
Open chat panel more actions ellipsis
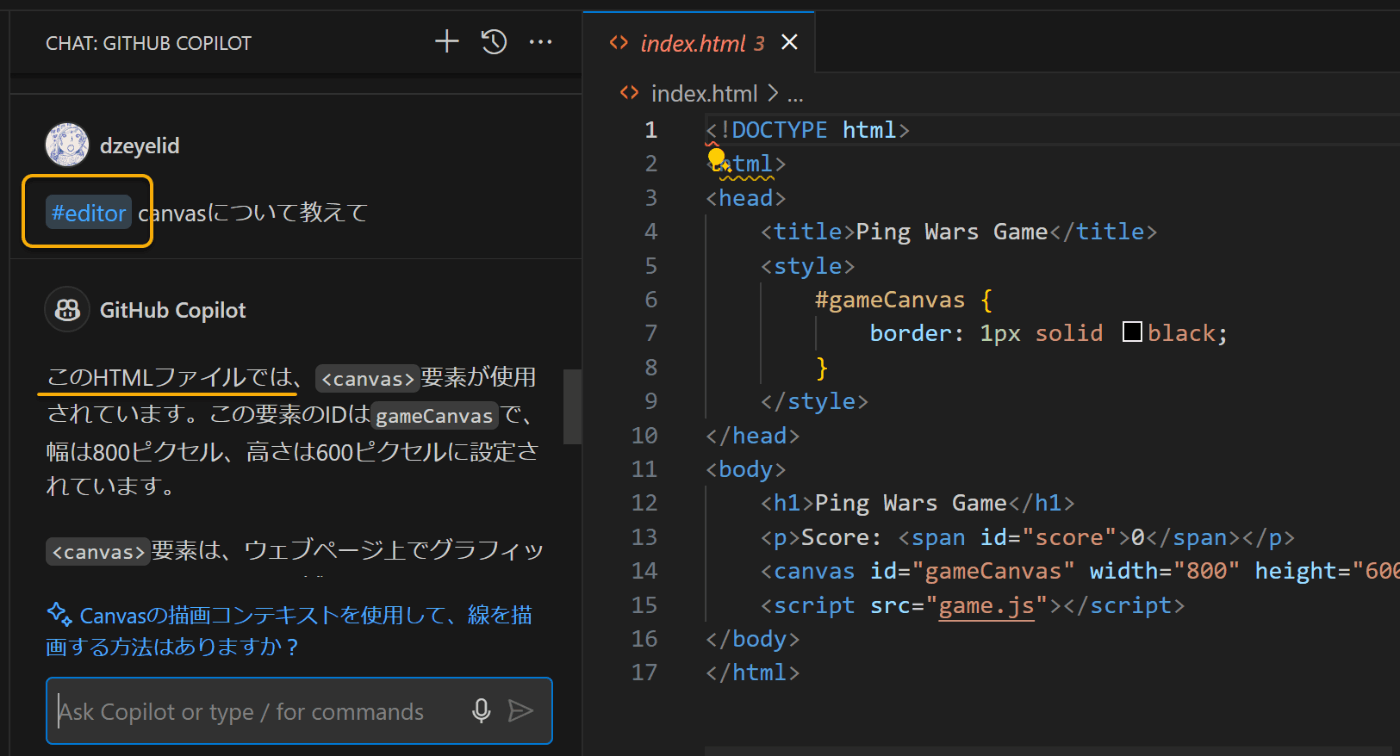pos(540,42)
